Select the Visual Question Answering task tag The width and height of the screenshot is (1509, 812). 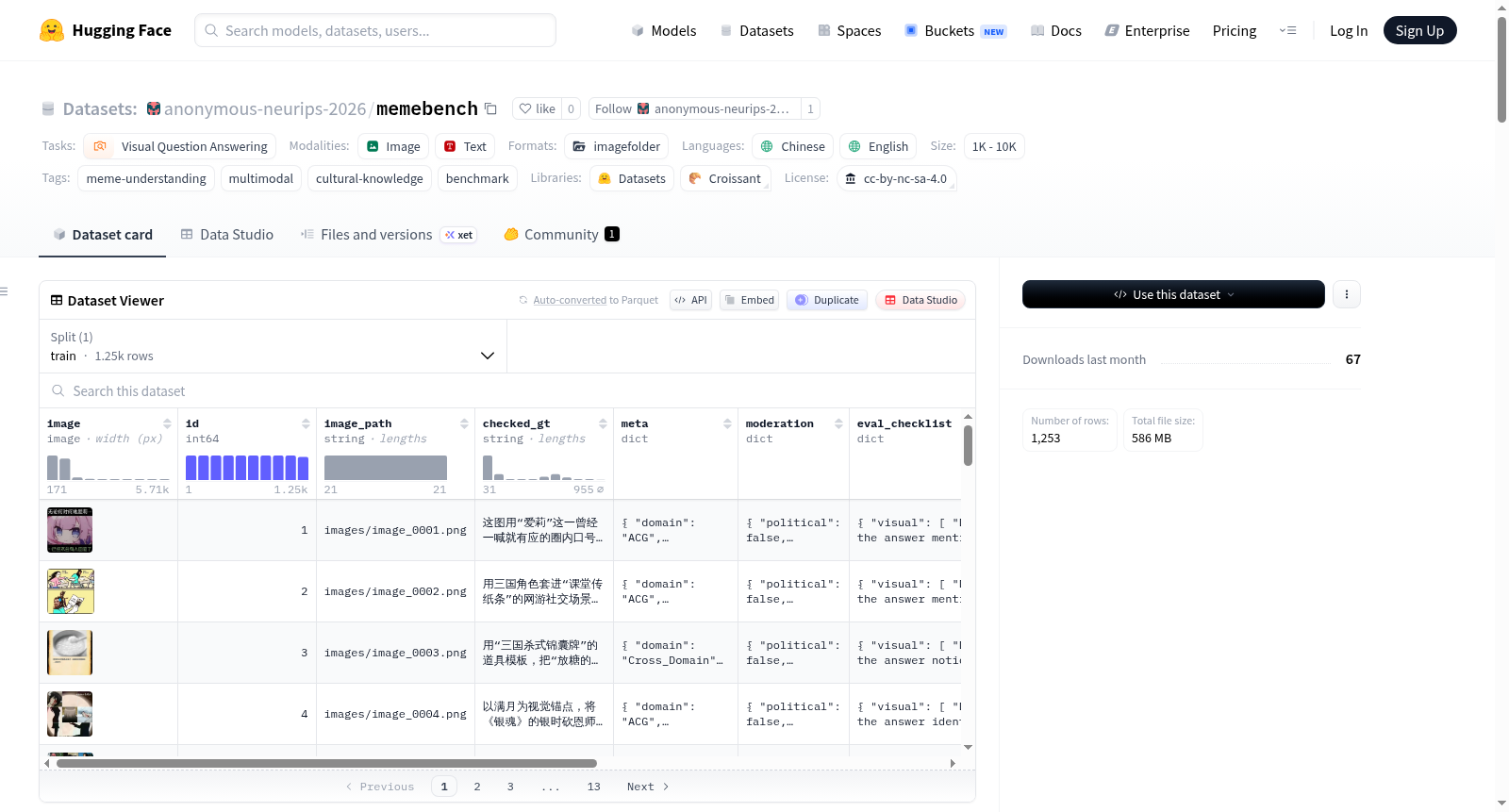[x=180, y=146]
